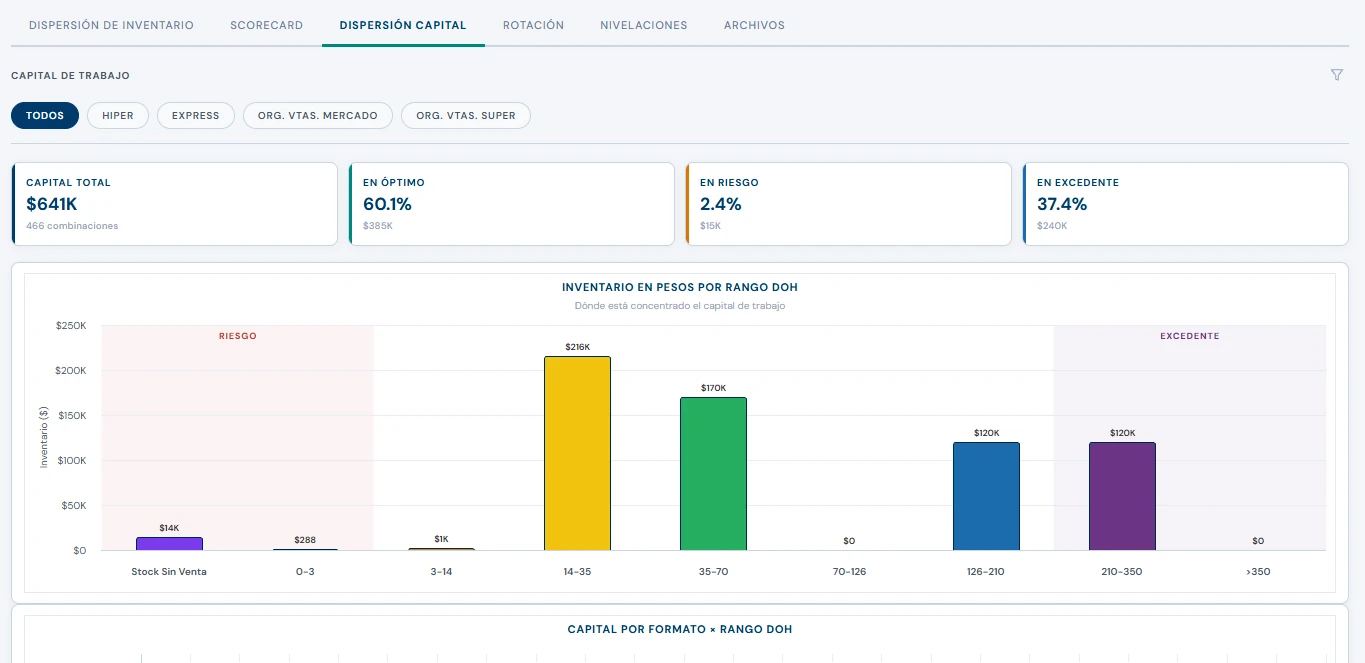Open the filter funnel icon
This screenshot has width=1365, height=663.
[x=1337, y=75]
